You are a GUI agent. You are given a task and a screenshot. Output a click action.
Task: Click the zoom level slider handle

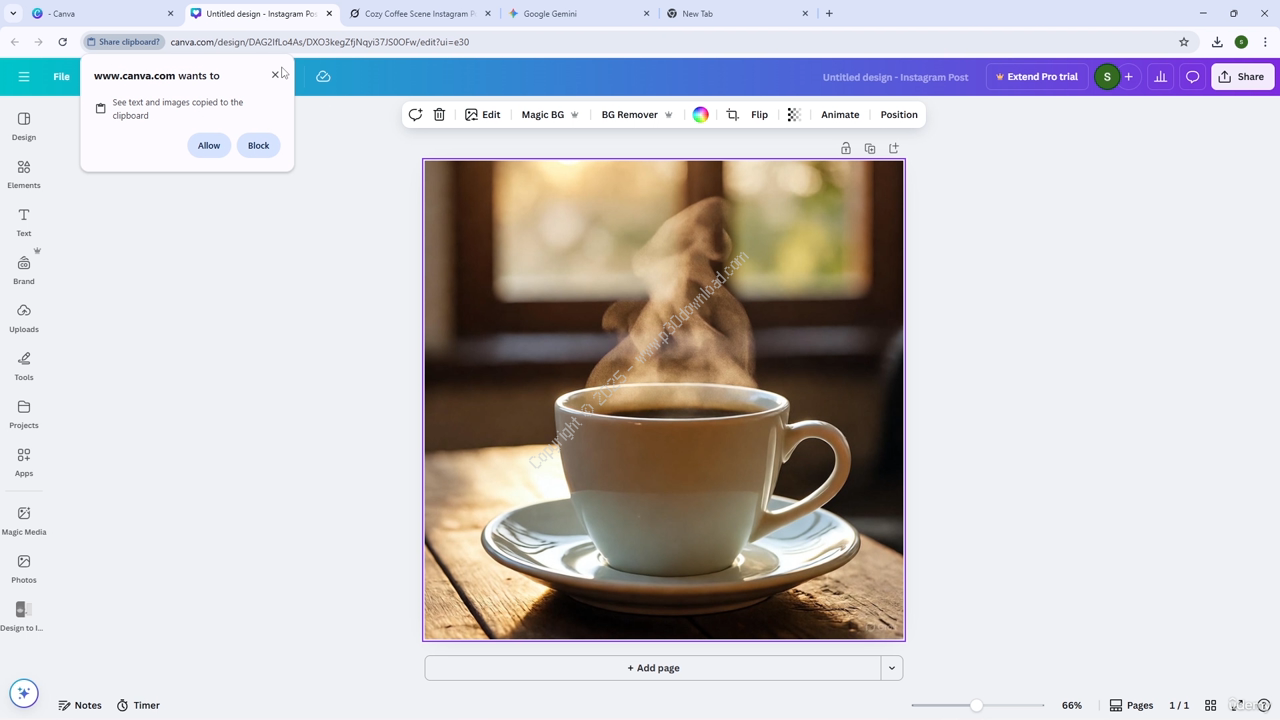[x=976, y=705]
